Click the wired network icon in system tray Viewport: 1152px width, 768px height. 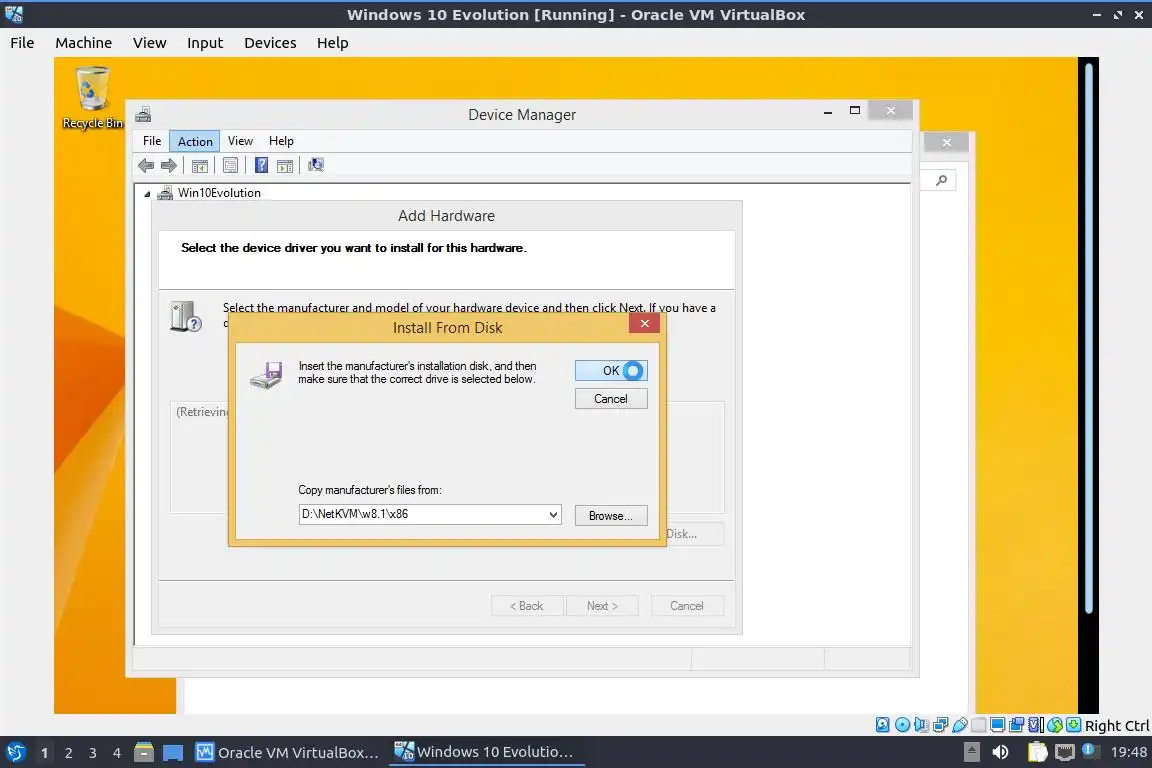click(1064, 752)
